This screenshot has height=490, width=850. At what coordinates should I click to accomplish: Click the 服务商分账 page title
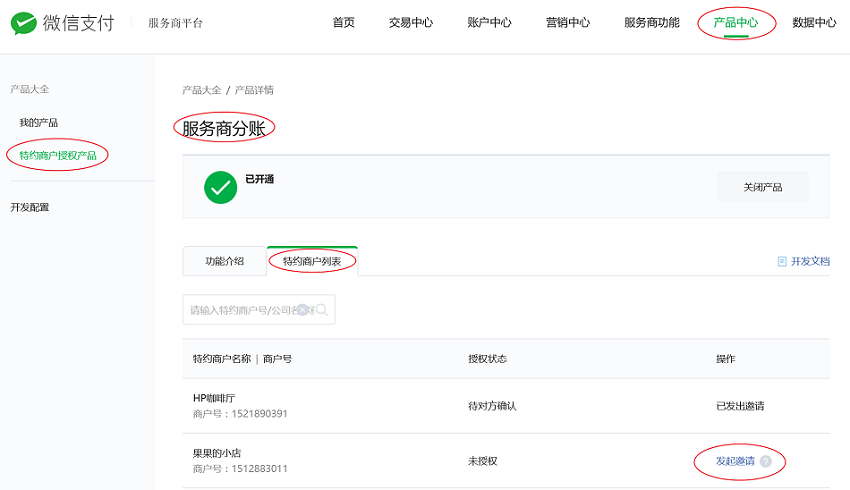(223, 128)
